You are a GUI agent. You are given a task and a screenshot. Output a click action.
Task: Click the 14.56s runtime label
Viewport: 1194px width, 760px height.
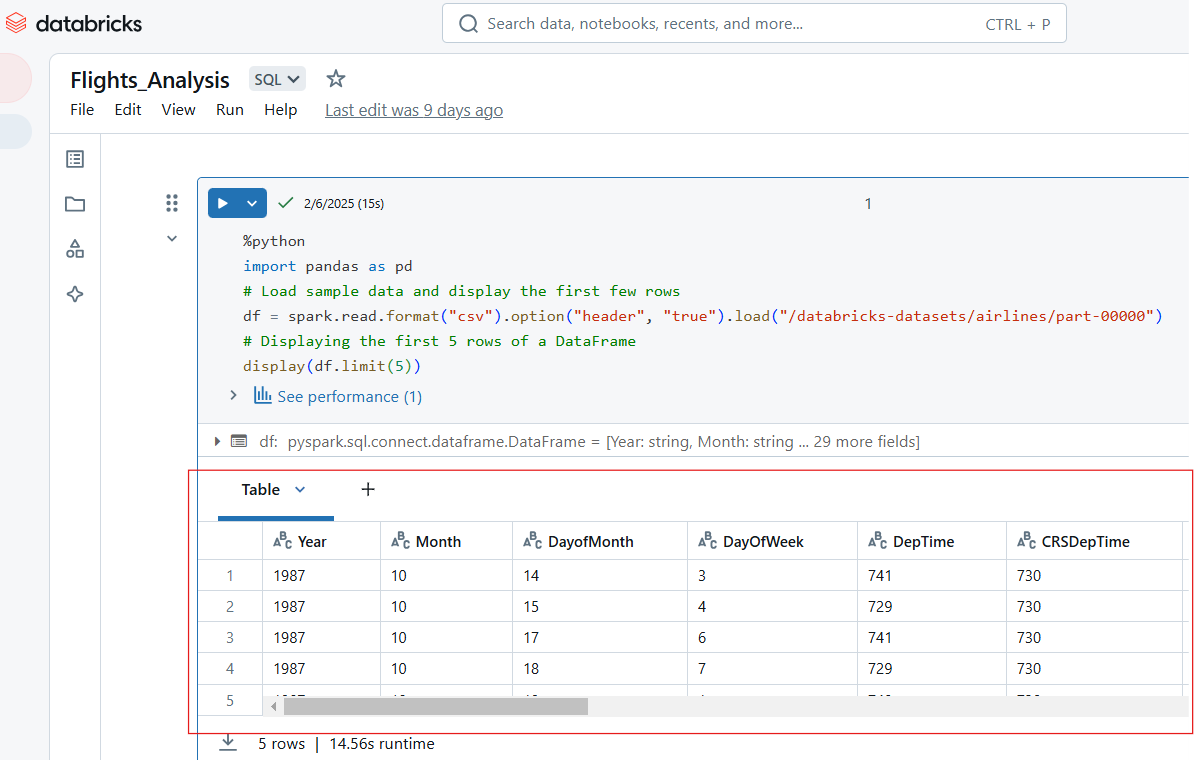[x=382, y=743]
